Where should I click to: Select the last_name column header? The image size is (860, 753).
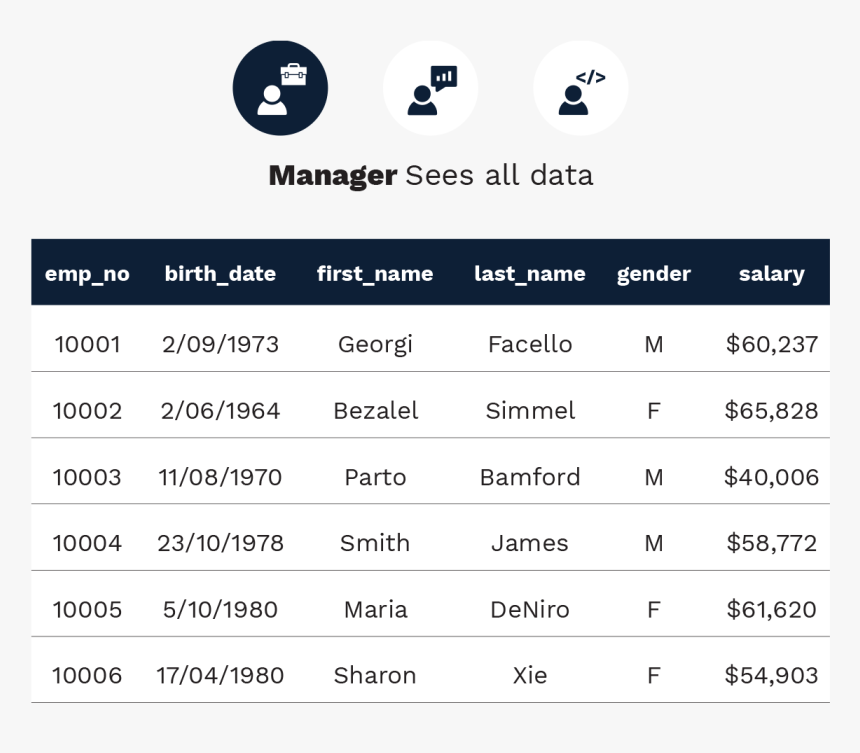click(x=530, y=273)
